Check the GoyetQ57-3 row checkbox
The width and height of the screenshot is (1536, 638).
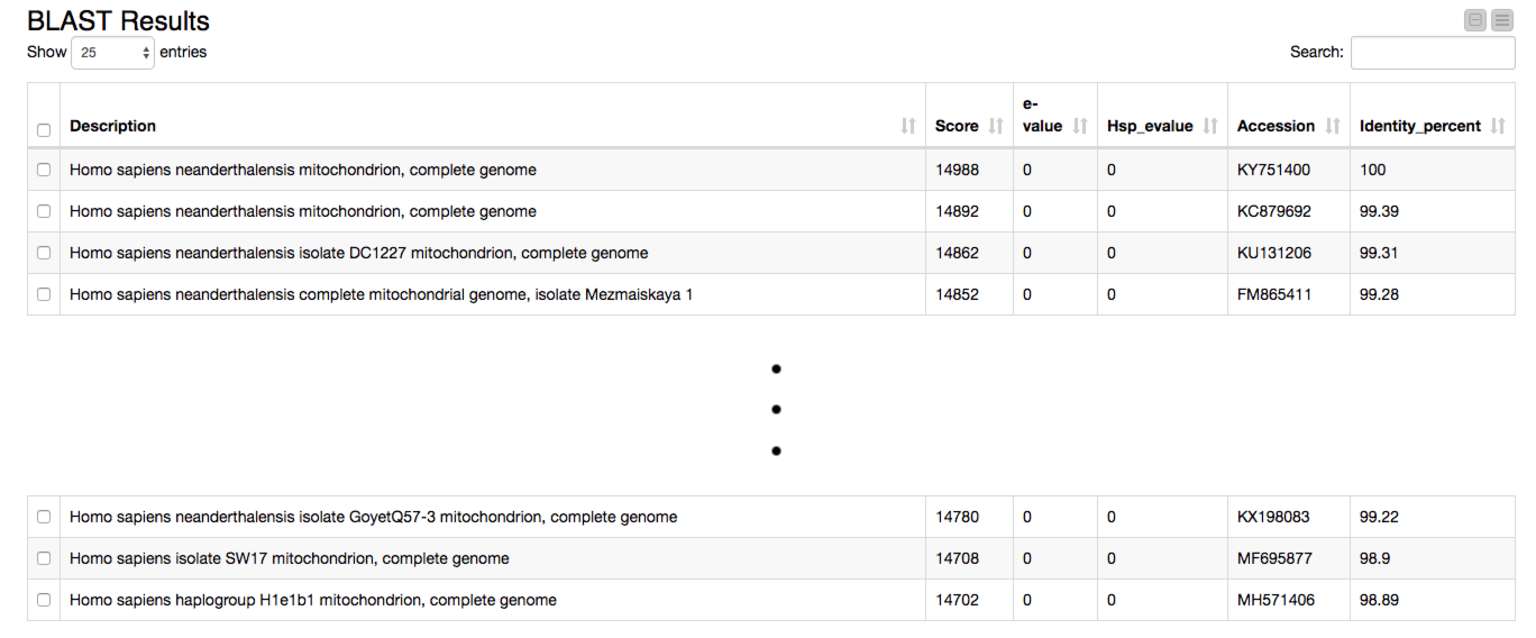[43, 517]
